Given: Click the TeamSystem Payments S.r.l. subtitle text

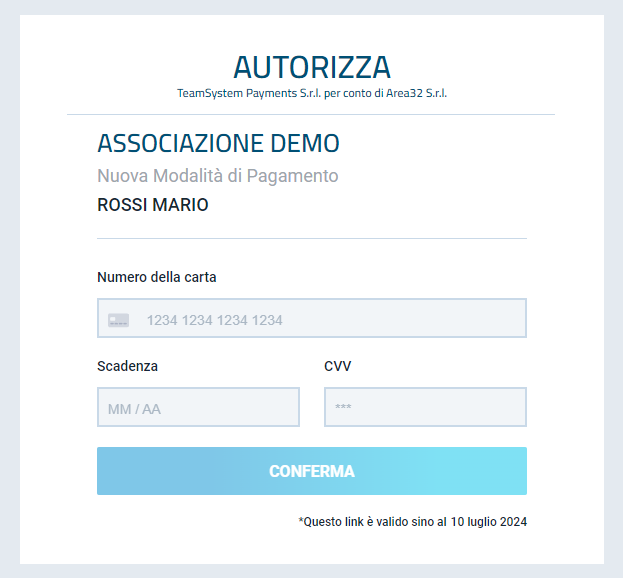Looking at the screenshot, I should pyautogui.click(x=312, y=93).
